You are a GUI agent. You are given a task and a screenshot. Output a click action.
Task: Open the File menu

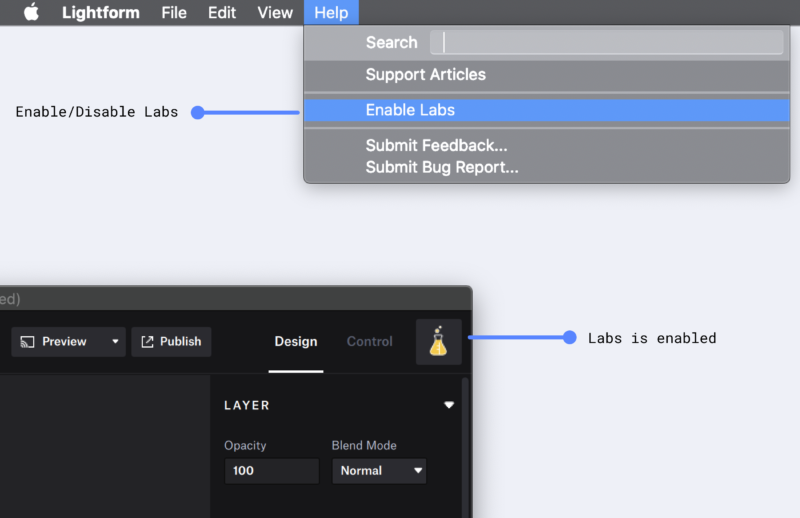pyautogui.click(x=174, y=13)
